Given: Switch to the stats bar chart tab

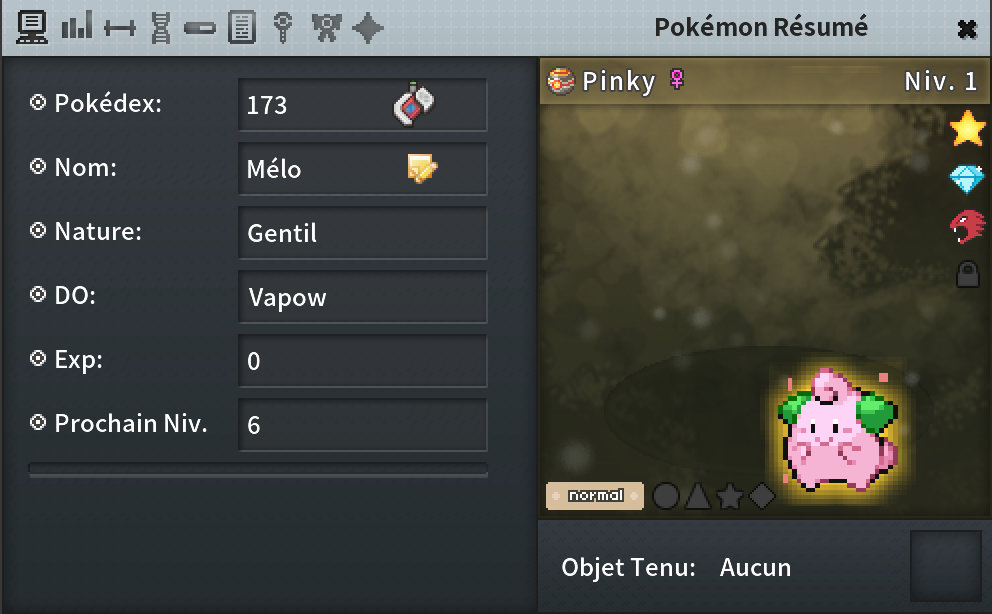Looking at the screenshot, I should pyautogui.click(x=77, y=25).
